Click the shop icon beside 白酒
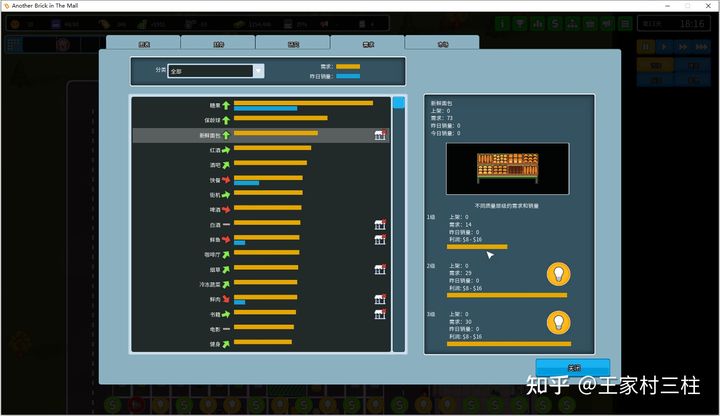Viewport: 720px width, 416px height. click(380, 225)
